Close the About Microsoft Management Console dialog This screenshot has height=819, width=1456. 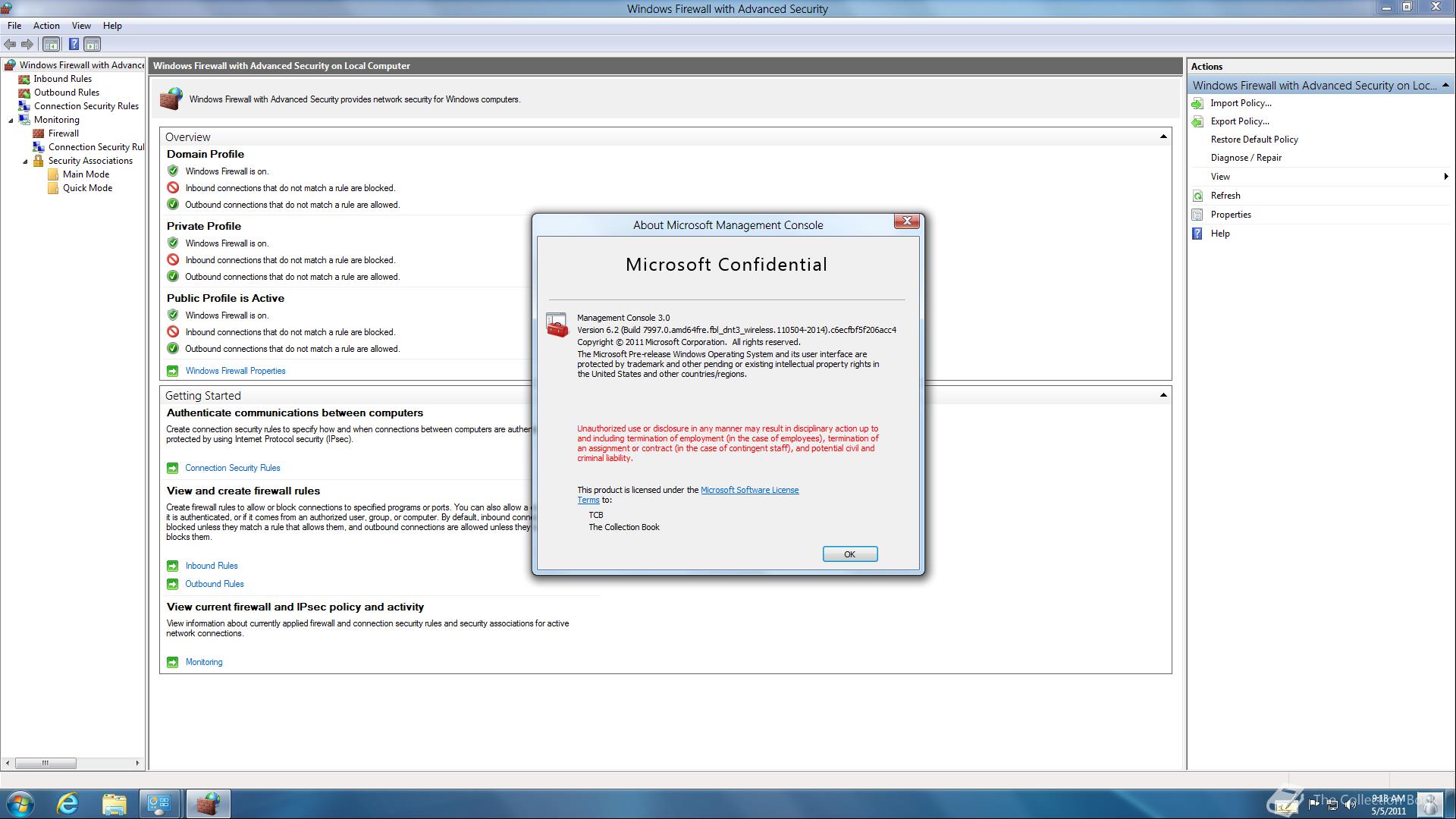click(x=906, y=221)
